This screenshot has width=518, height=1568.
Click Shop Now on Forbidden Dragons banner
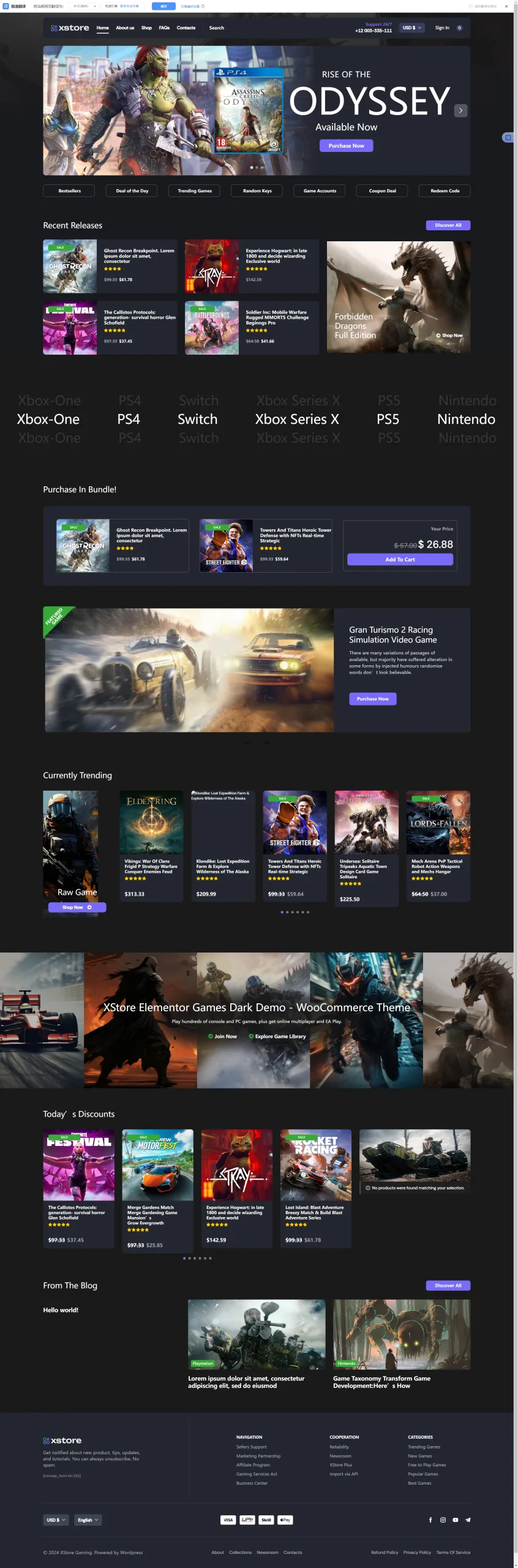(x=449, y=336)
